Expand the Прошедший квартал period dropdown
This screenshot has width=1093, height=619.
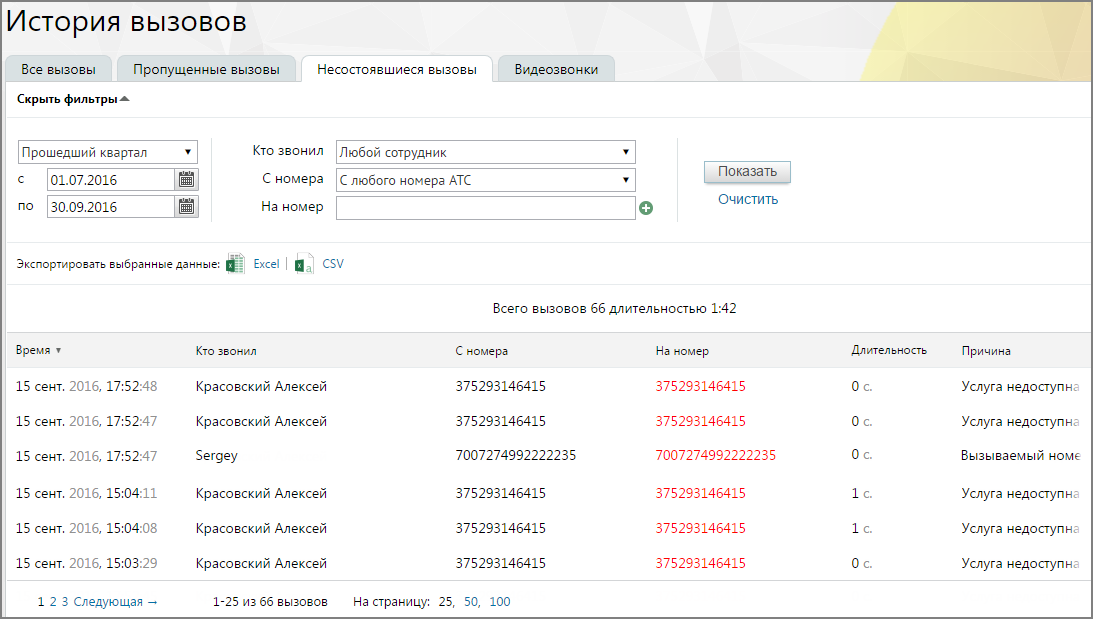point(107,152)
